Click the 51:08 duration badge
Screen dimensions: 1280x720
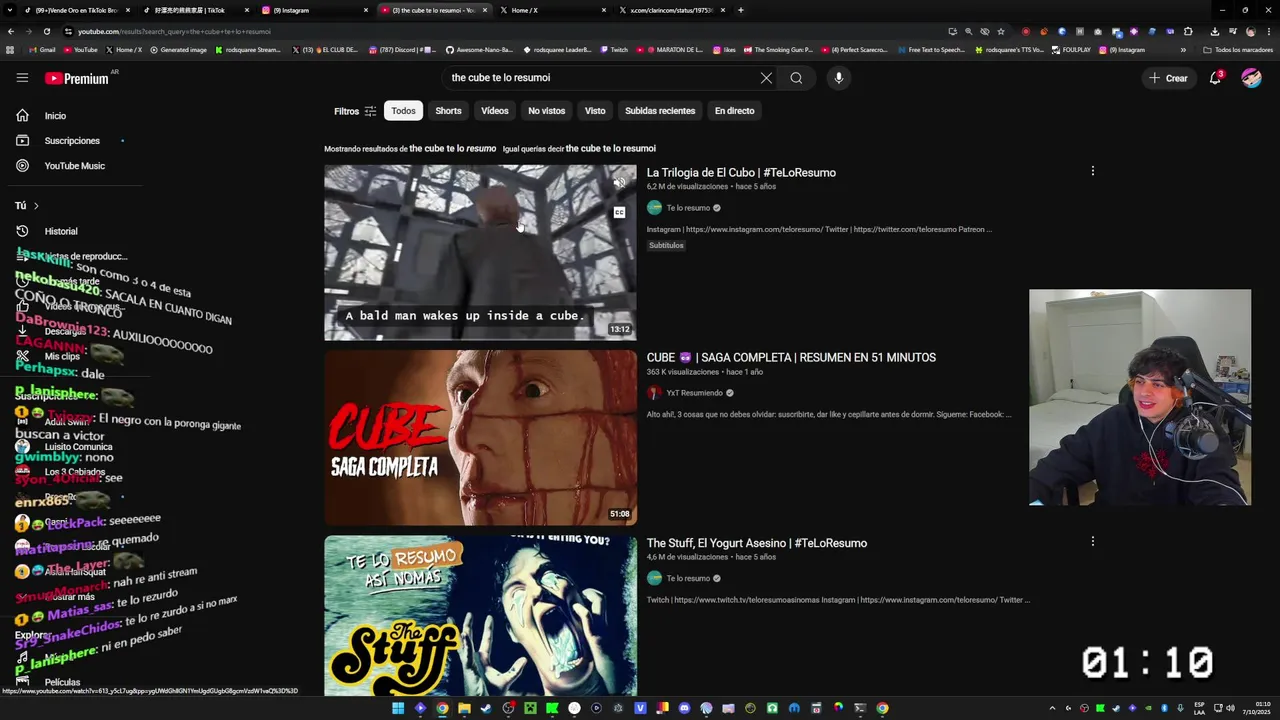pyautogui.click(x=620, y=514)
